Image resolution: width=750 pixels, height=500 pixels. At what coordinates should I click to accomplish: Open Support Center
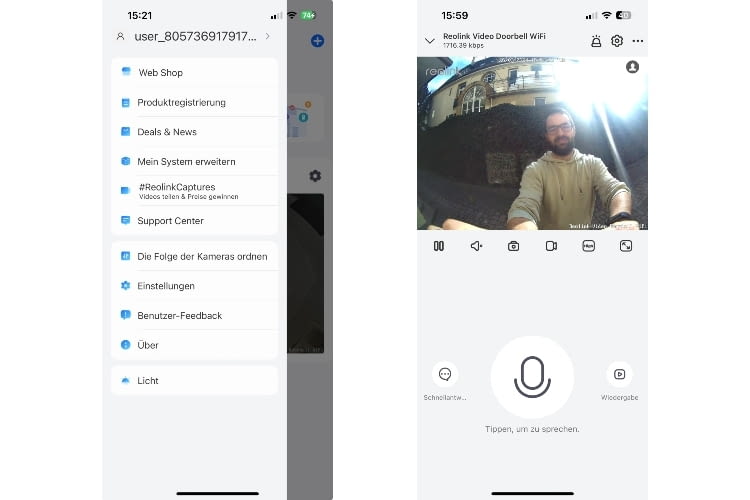194,221
